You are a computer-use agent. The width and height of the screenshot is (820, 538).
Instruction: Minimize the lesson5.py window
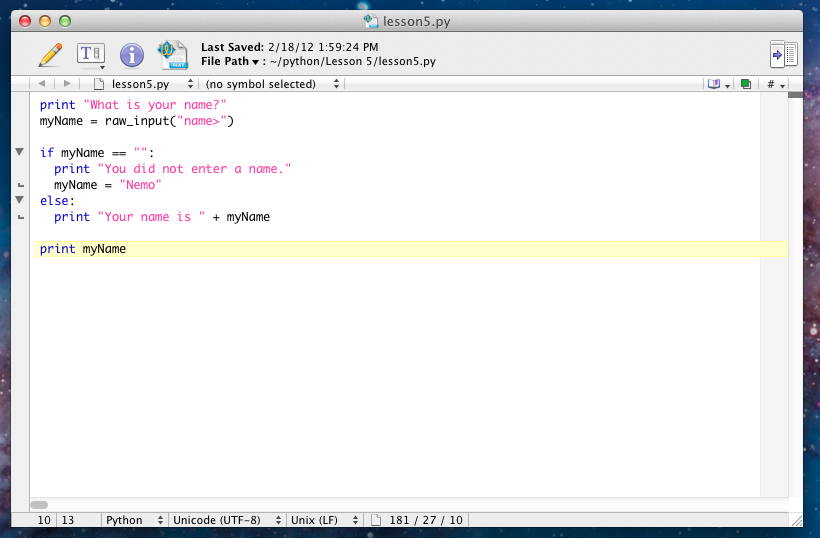45,21
